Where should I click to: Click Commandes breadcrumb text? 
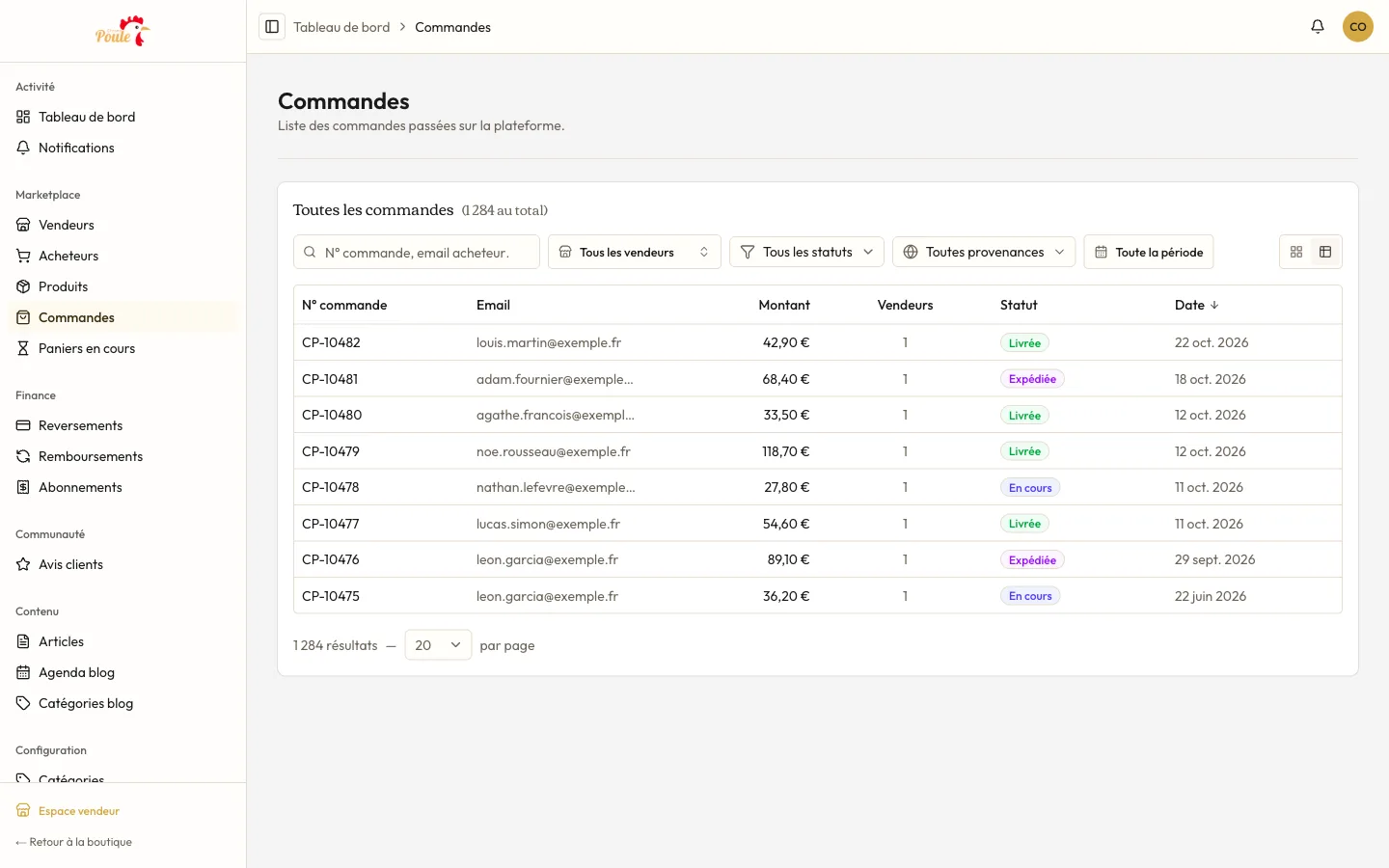pos(452,27)
